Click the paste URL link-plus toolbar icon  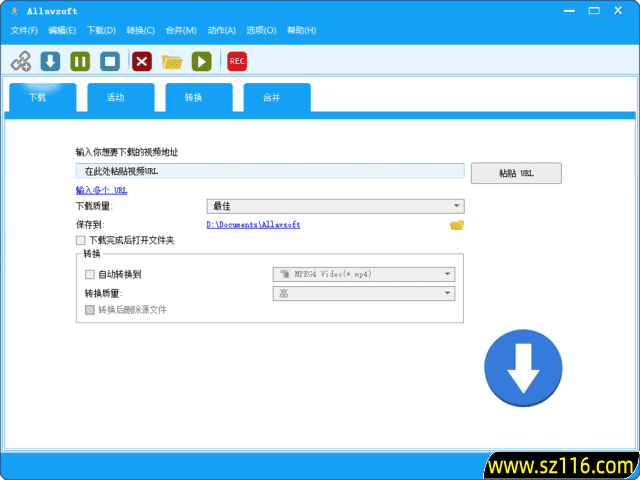(21, 61)
